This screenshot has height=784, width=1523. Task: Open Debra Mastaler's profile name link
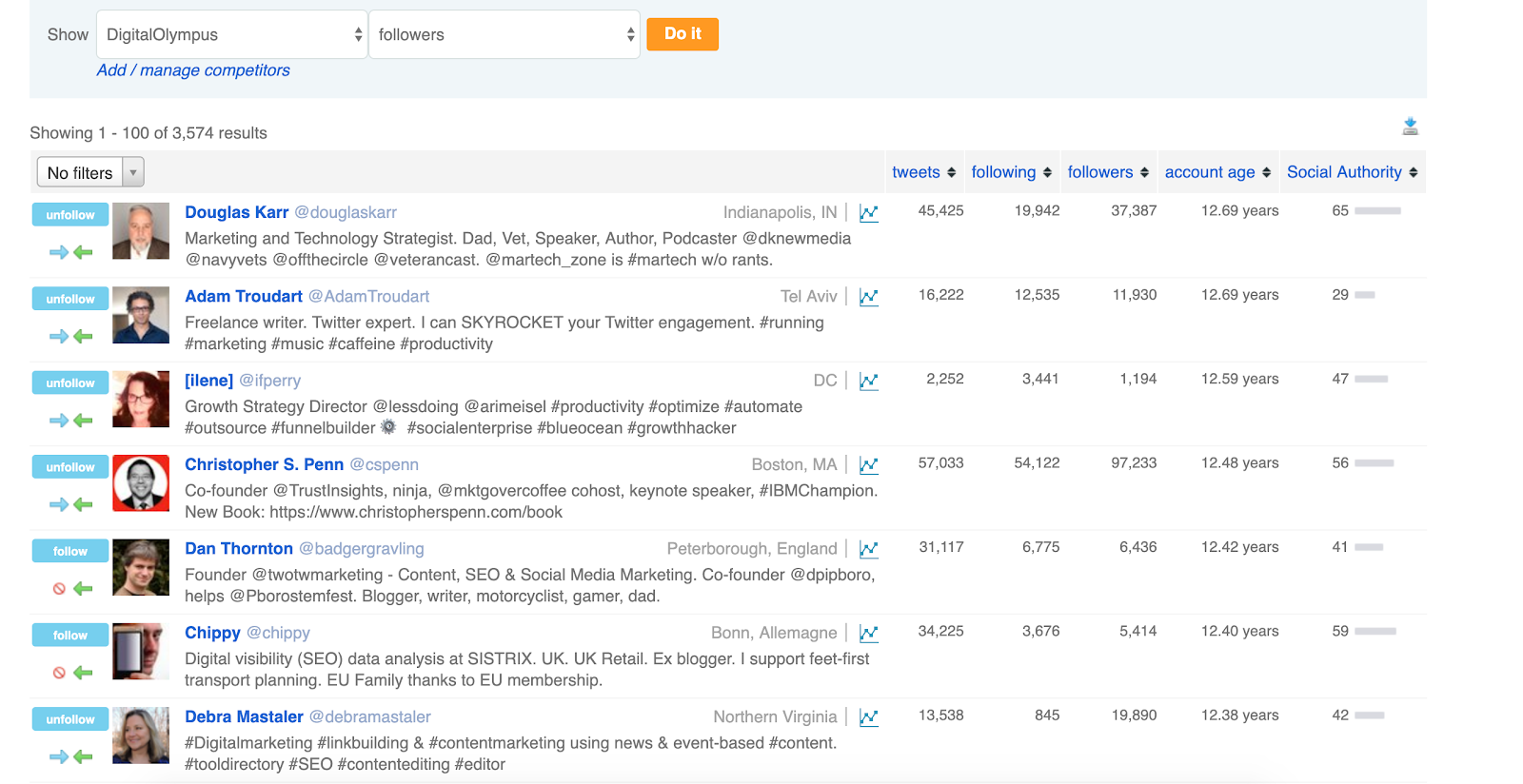pyautogui.click(x=244, y=716)
